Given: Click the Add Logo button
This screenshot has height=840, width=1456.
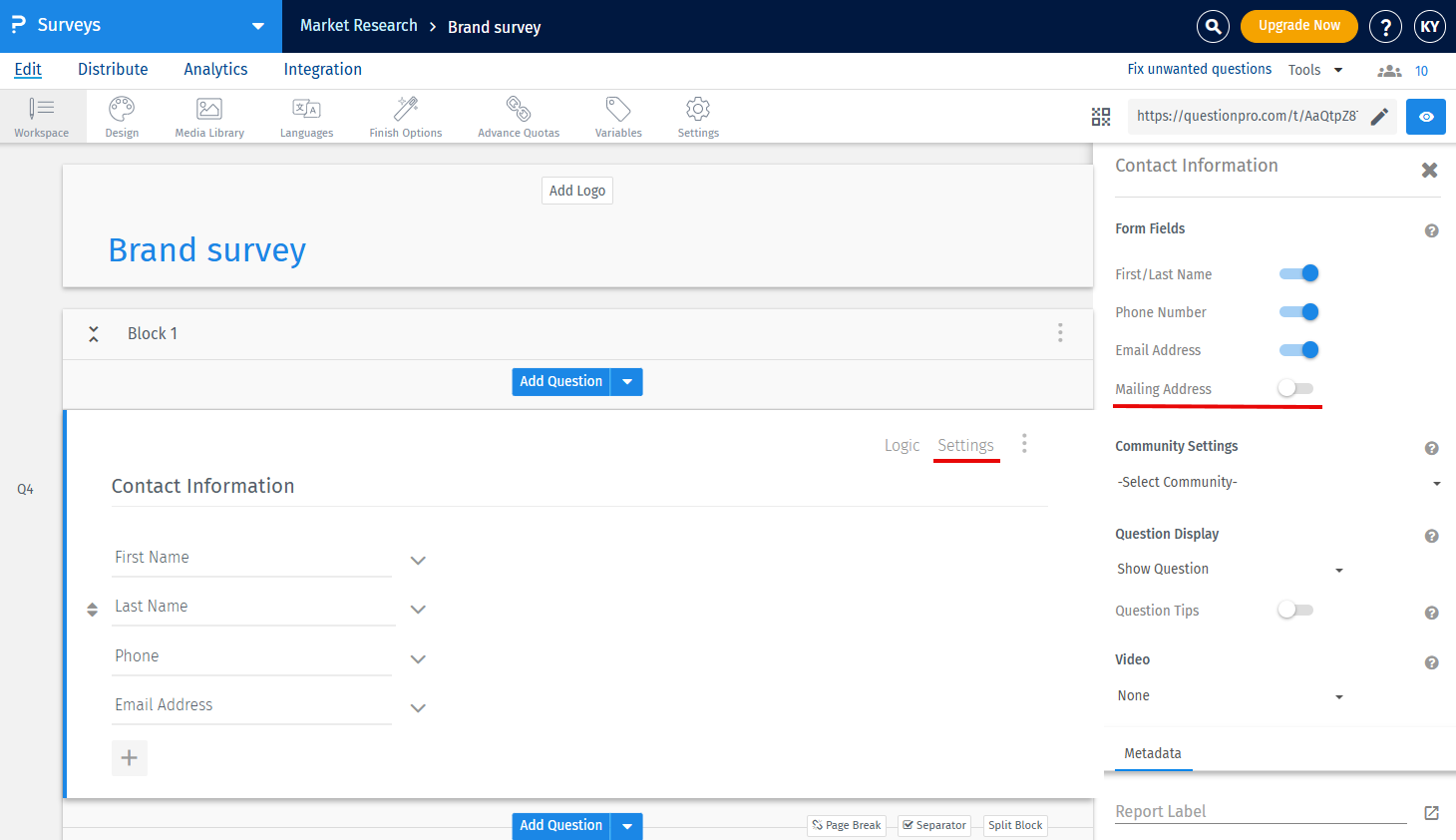Looking at the screenshot, I should coord(577,191).
